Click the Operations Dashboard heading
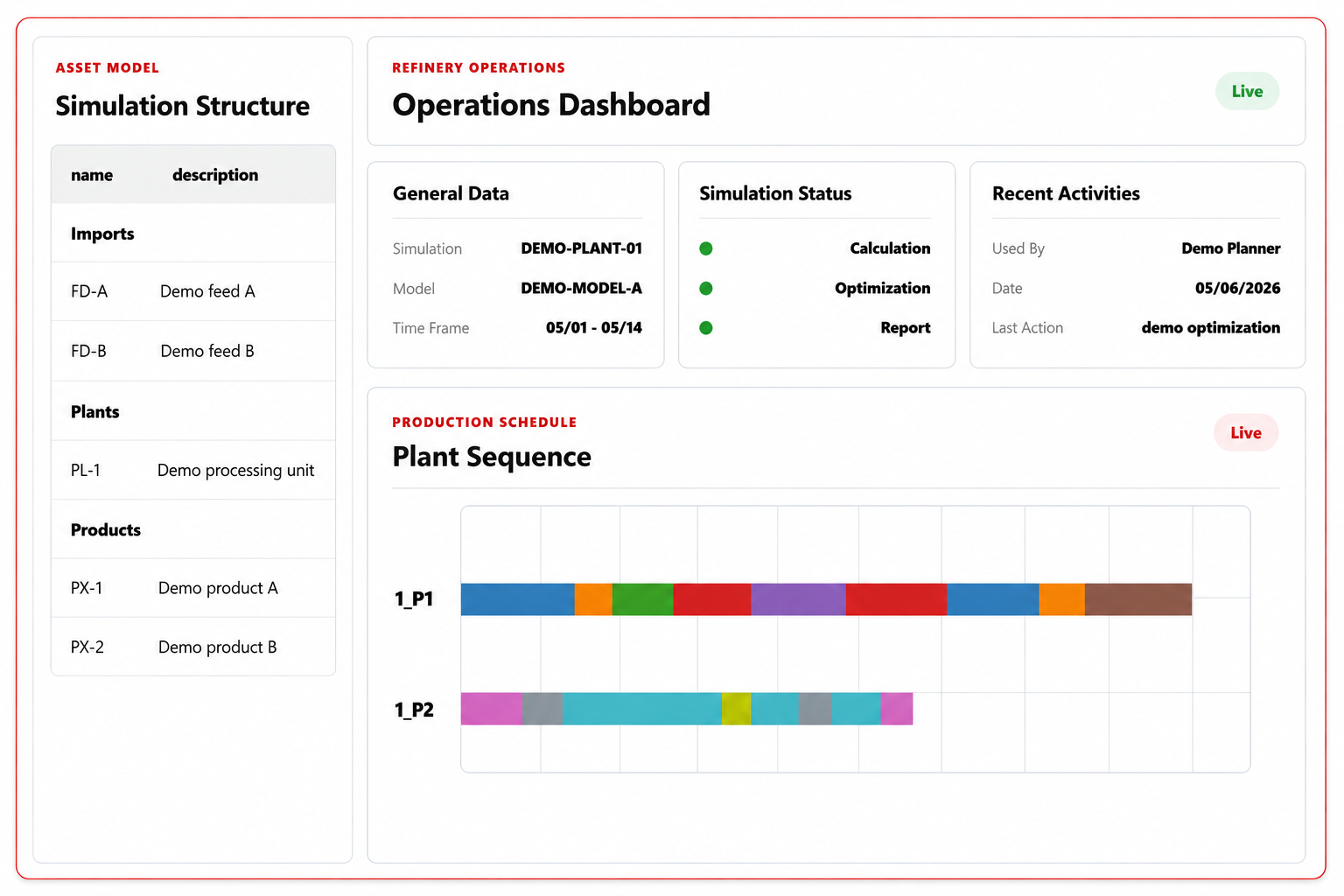Image resolution: width=1344 pixels, height=896 pixels. pyautogui.click(x=551, y=105)
